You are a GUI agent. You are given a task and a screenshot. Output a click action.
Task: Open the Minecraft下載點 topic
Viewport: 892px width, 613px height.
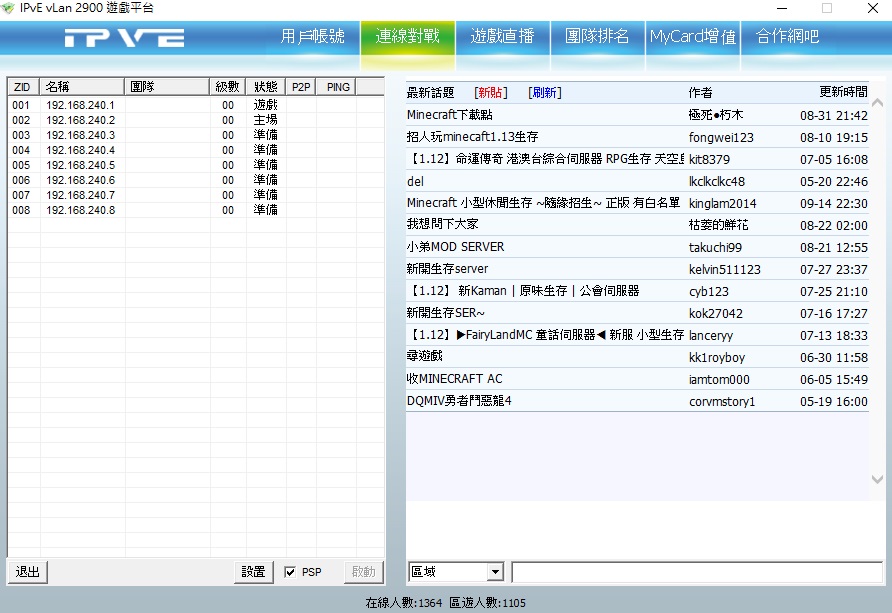point(449,115)
